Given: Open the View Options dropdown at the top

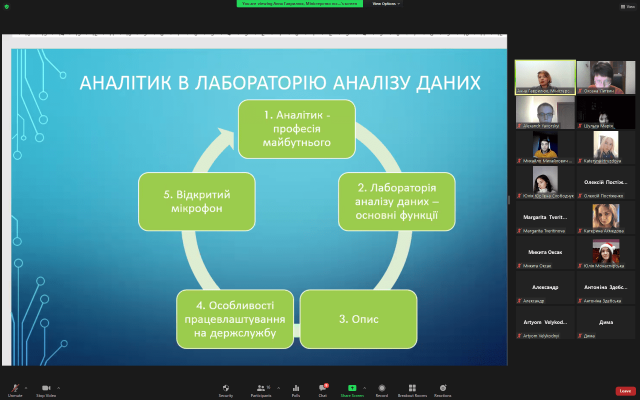Looking at the screenshot, I should point(385,4).
